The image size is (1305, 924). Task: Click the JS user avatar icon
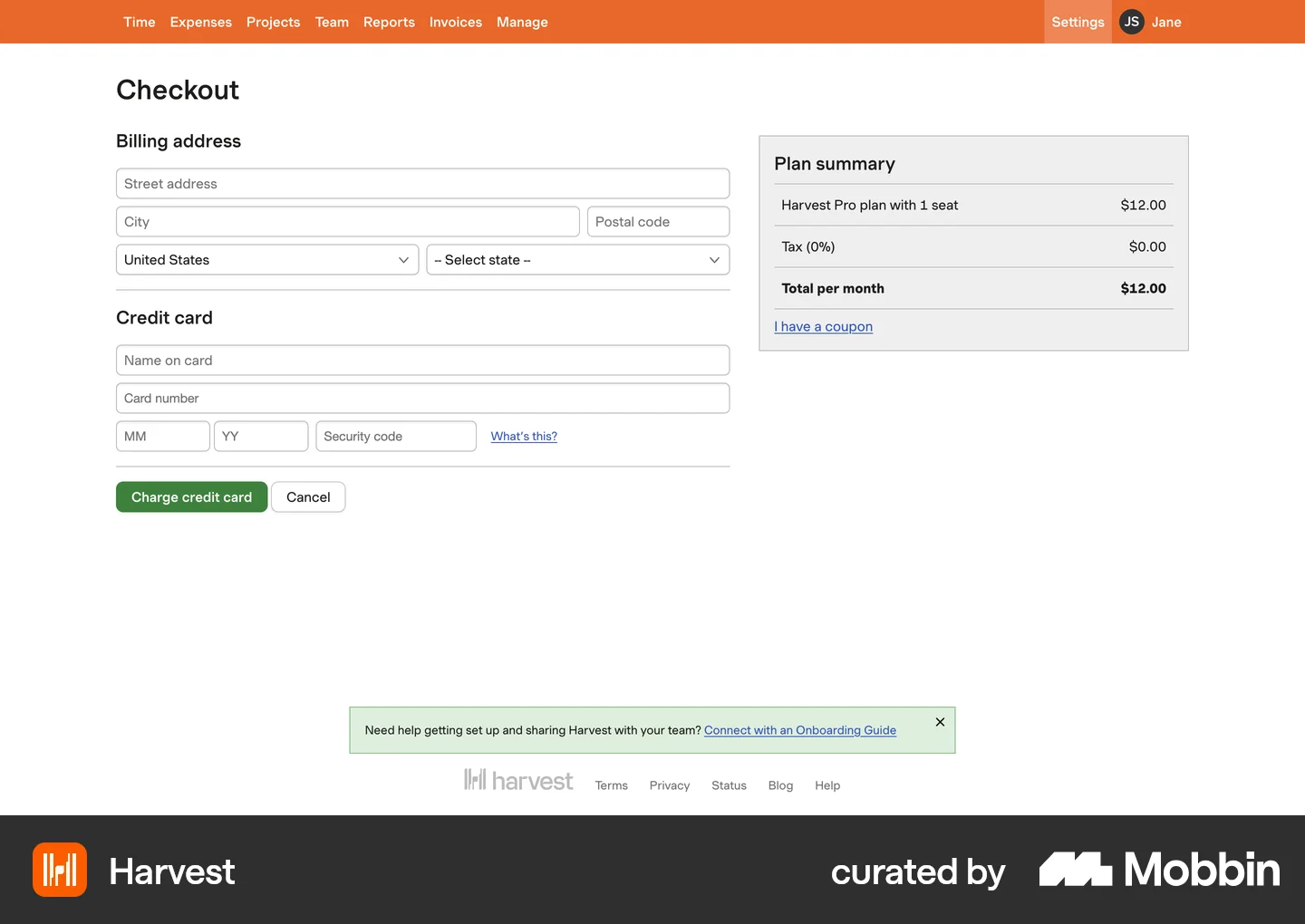pos(1132,22)
